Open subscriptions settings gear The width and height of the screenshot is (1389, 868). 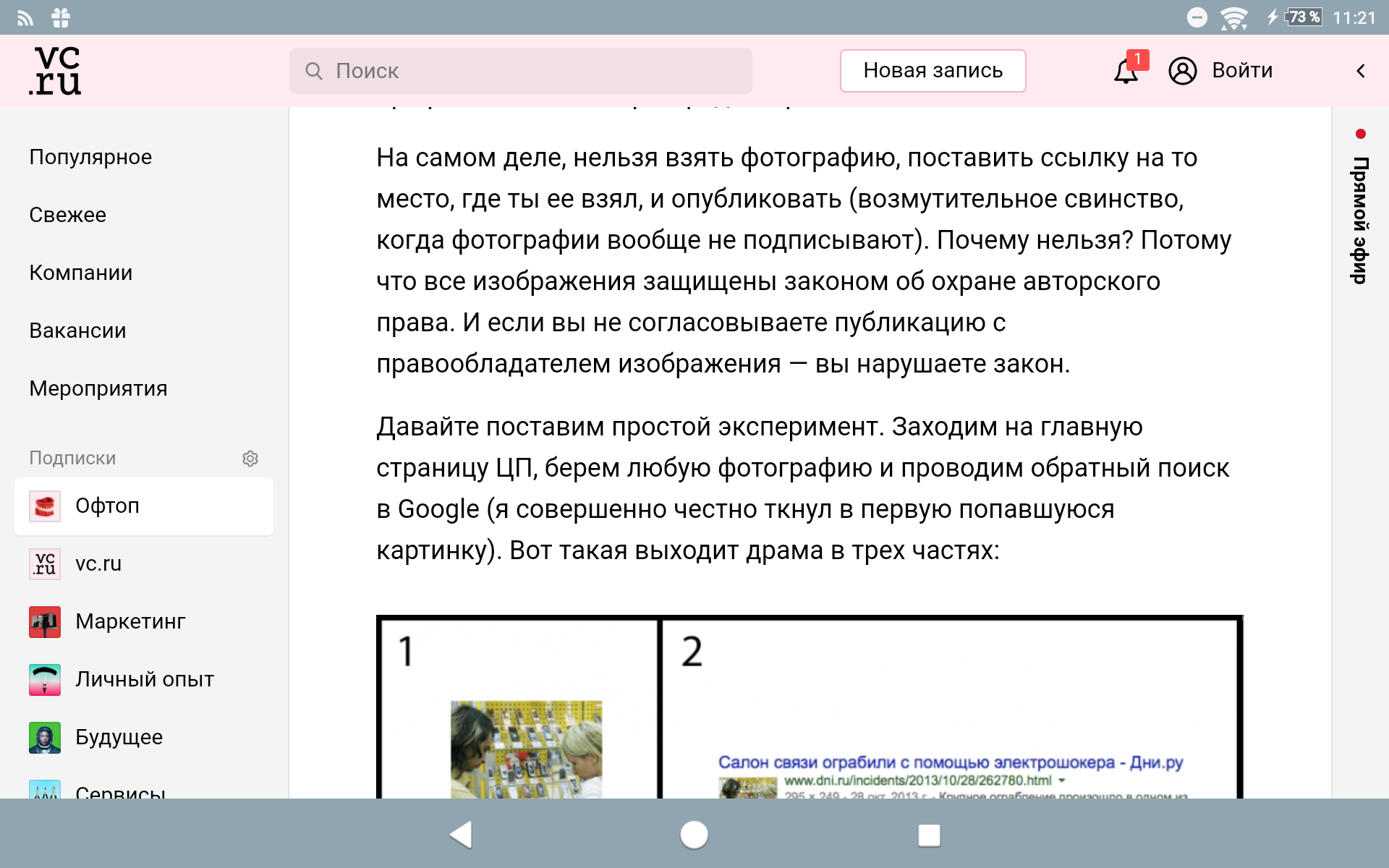point(250,459)
